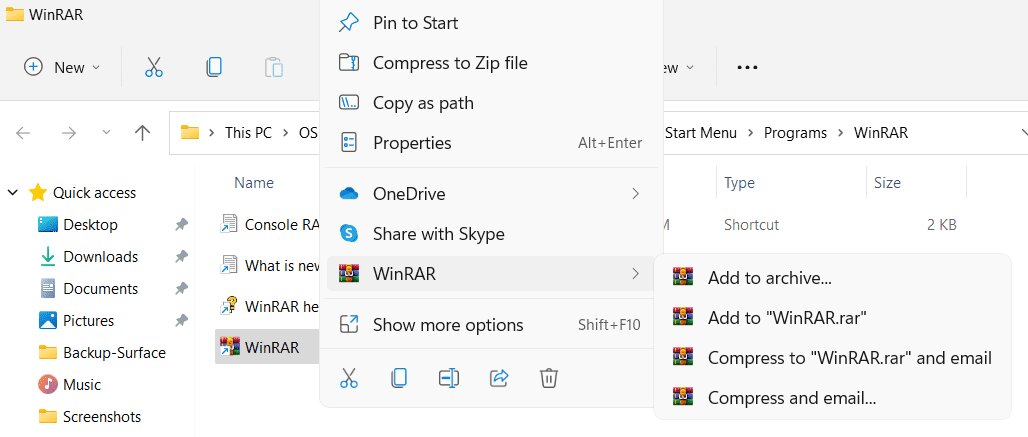1028x437 pixels.
Task: Sort by the Type column header
Action: tap(739, 183)
